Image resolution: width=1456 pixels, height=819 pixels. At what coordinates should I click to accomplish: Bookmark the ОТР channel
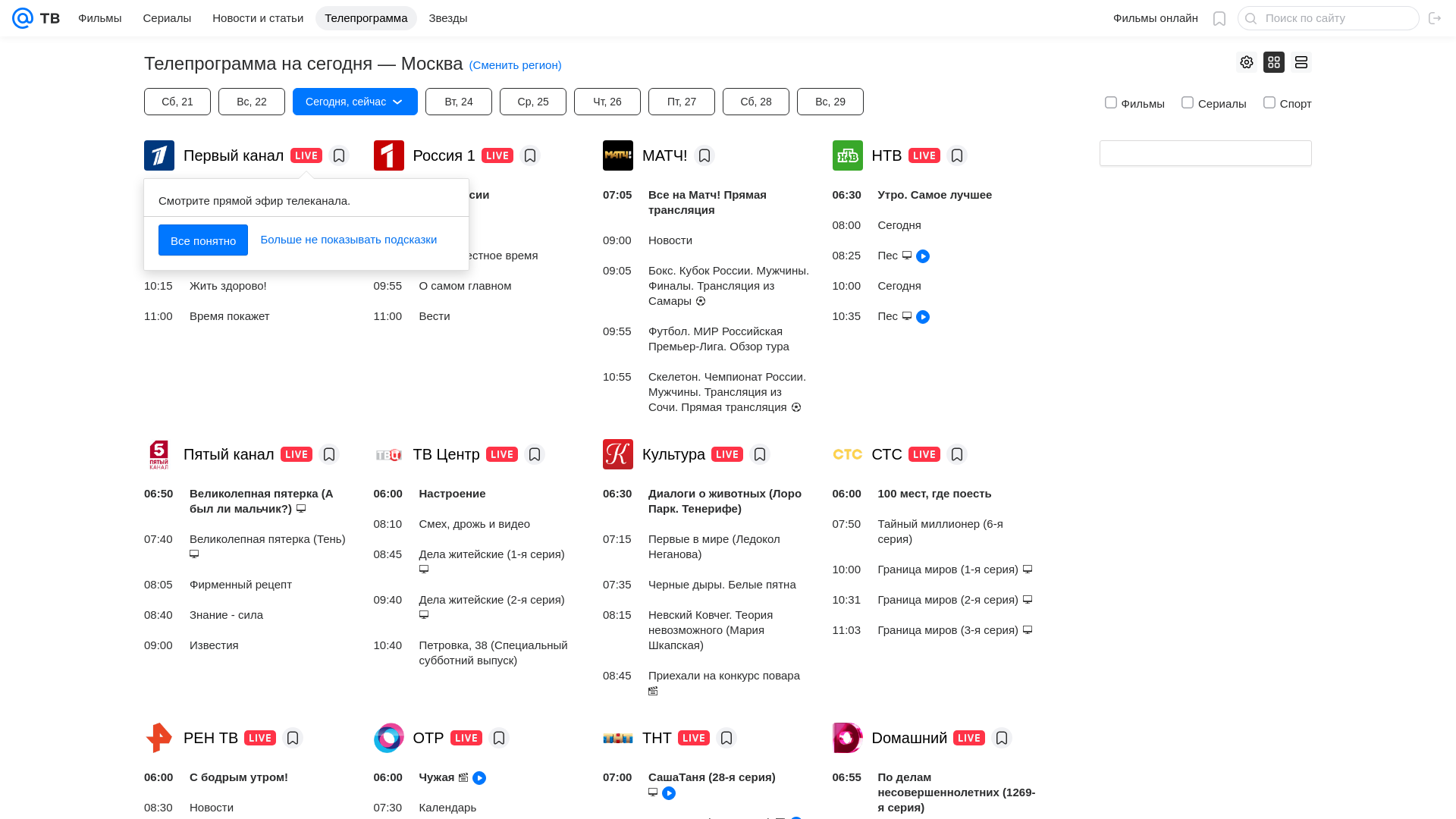(x=499, y=738)
